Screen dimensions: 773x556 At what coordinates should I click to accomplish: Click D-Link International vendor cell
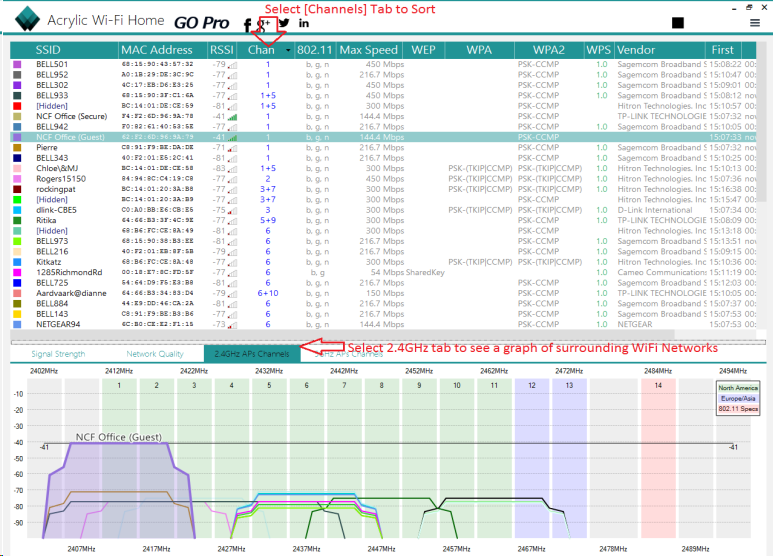pyautogui.click(x=655, y=210)
